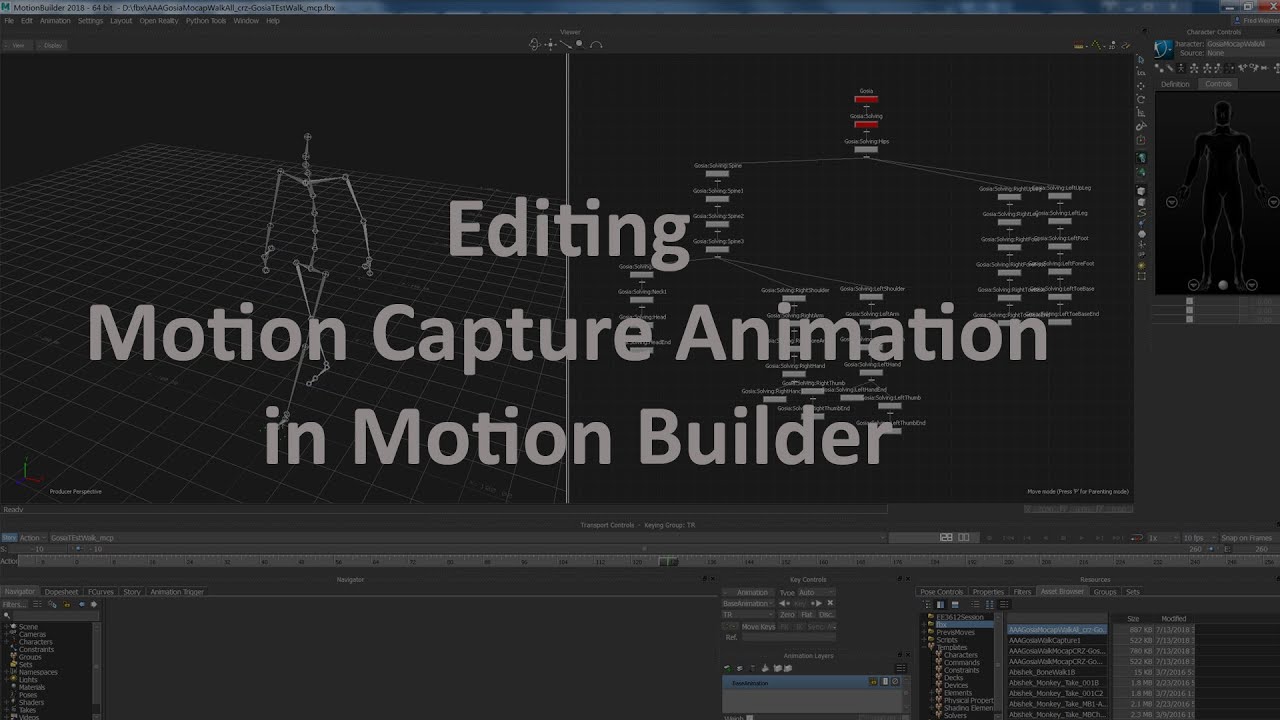
Task: Click the folder tree icon in Asset Browser
Action: coord(927,604)
